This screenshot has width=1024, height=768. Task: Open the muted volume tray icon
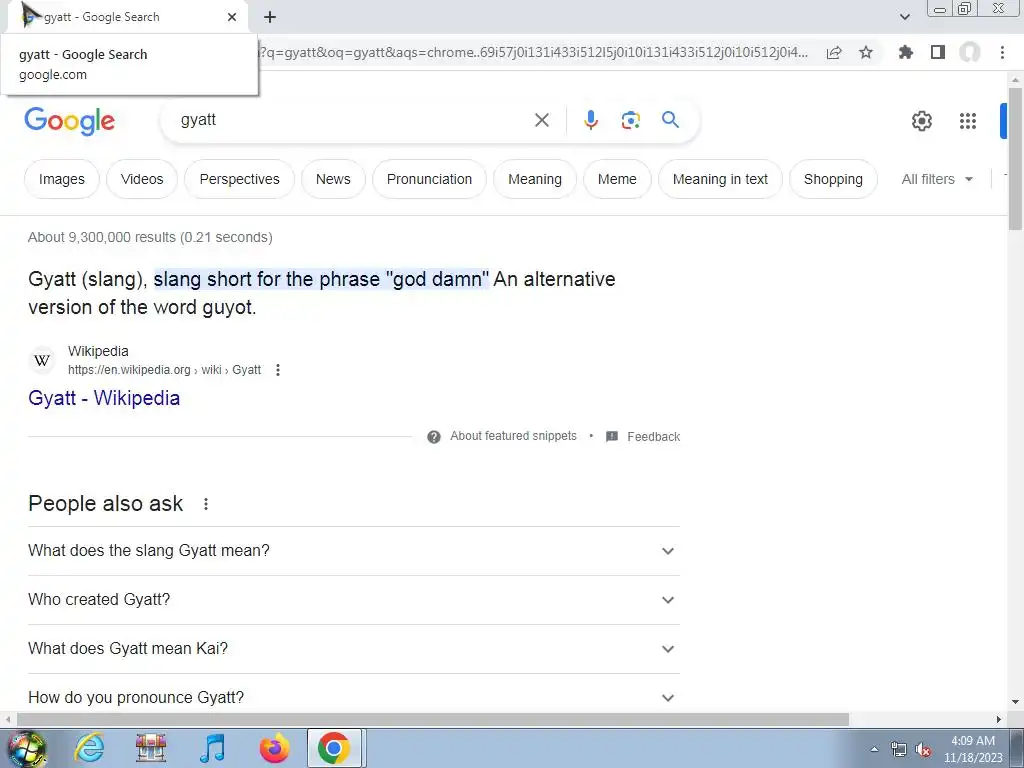point(923,750)
